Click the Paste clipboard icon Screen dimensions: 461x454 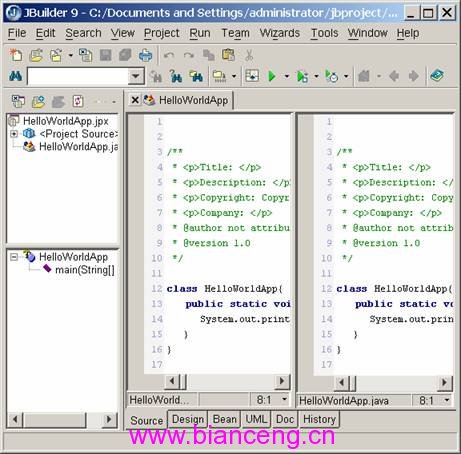pos(229,55)
